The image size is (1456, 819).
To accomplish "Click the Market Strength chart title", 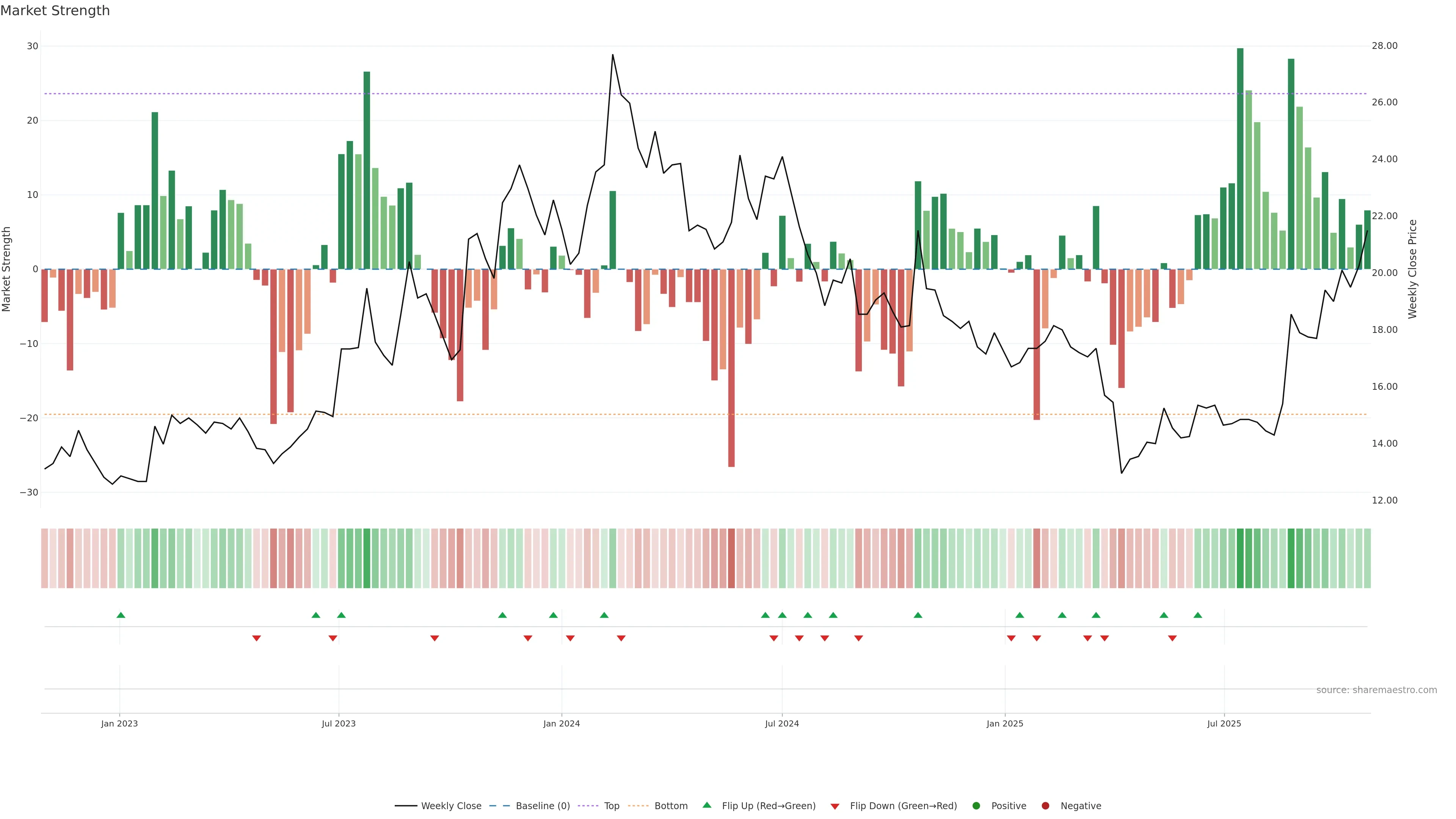I will click(x=55, y=11).
